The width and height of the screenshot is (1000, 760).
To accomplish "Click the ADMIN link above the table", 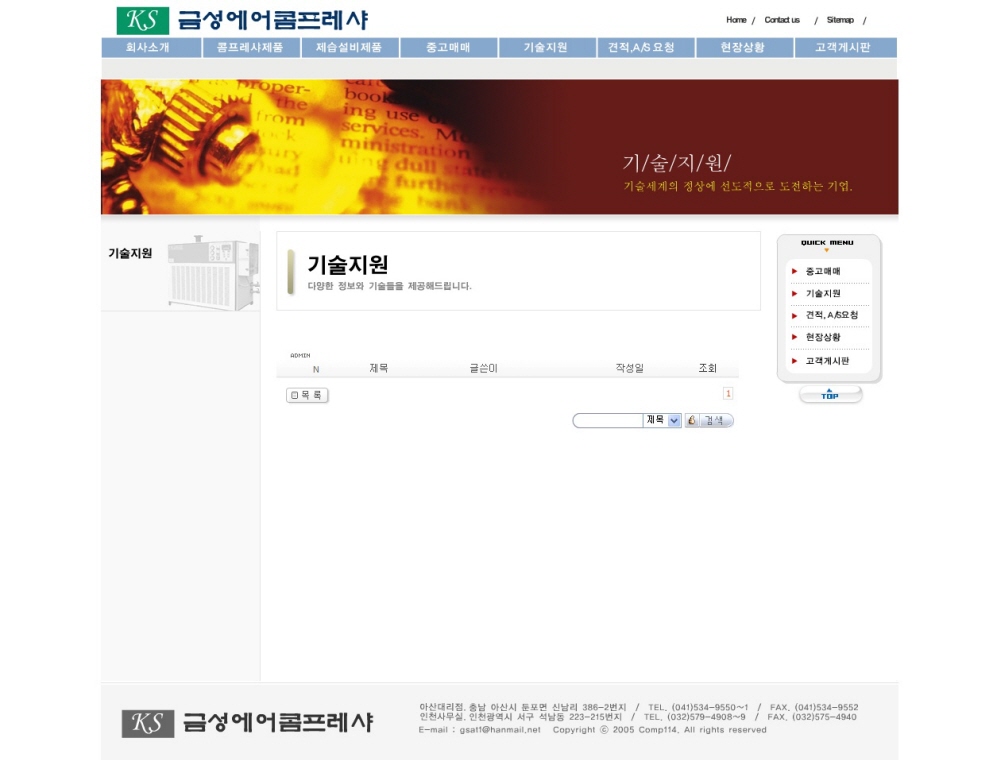I will pos(300,355).
